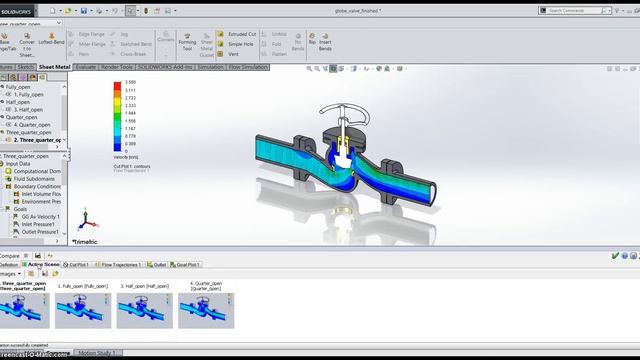Select the Fully_open configuration

click(x=18, y=87)
